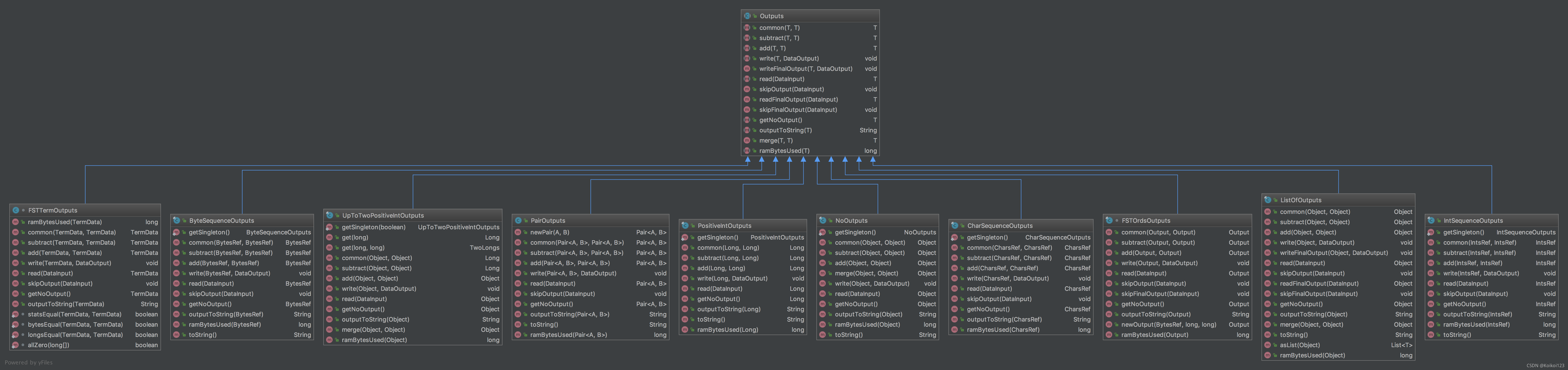The image size is (1568, 370).
Task: Click the ByteSequenceOutputs class icon
Action: click(x=177, y=221)
